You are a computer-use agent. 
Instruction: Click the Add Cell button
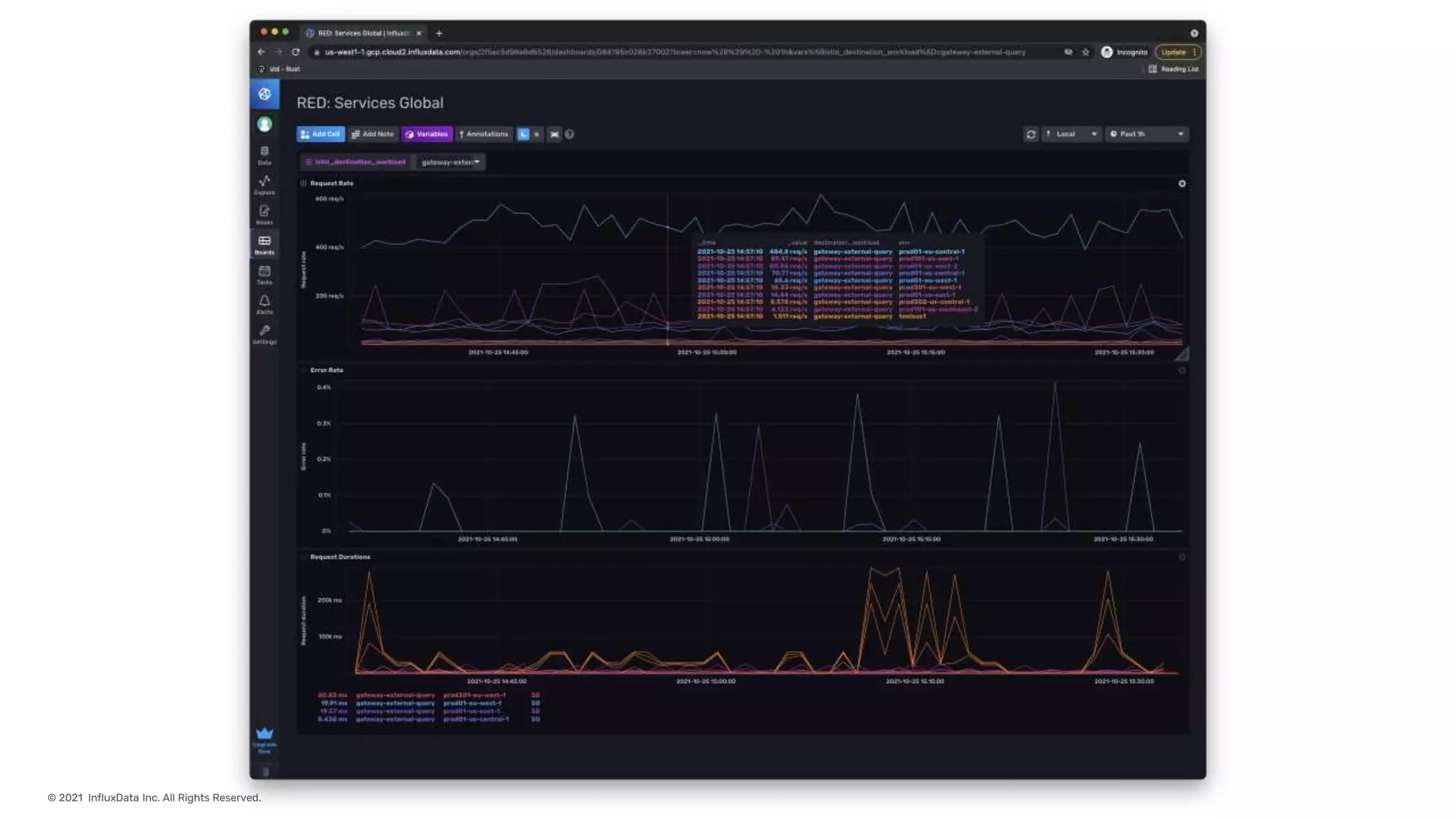coord(320,134)
